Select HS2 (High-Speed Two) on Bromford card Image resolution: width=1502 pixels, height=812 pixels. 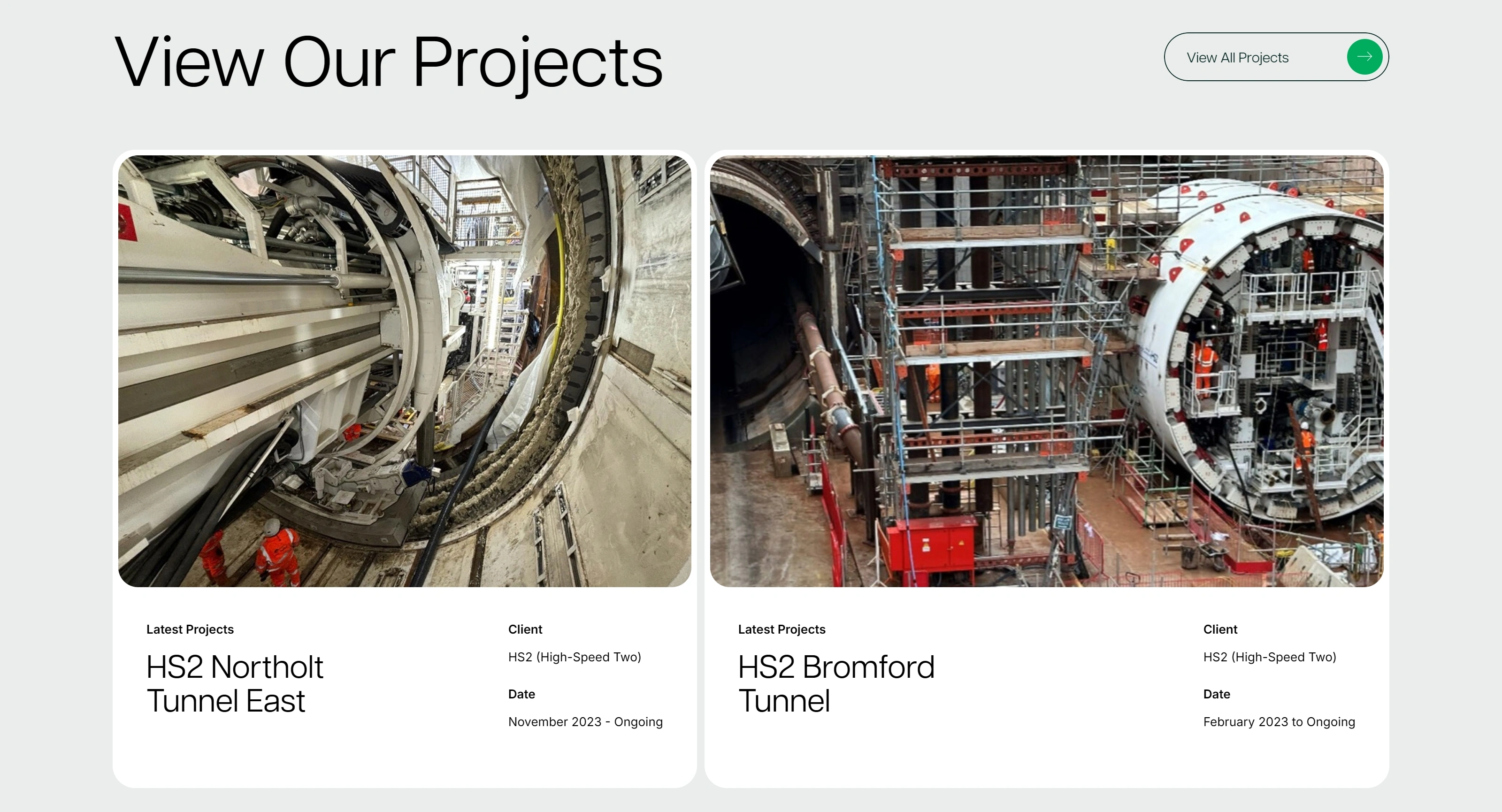point(1270,657)
